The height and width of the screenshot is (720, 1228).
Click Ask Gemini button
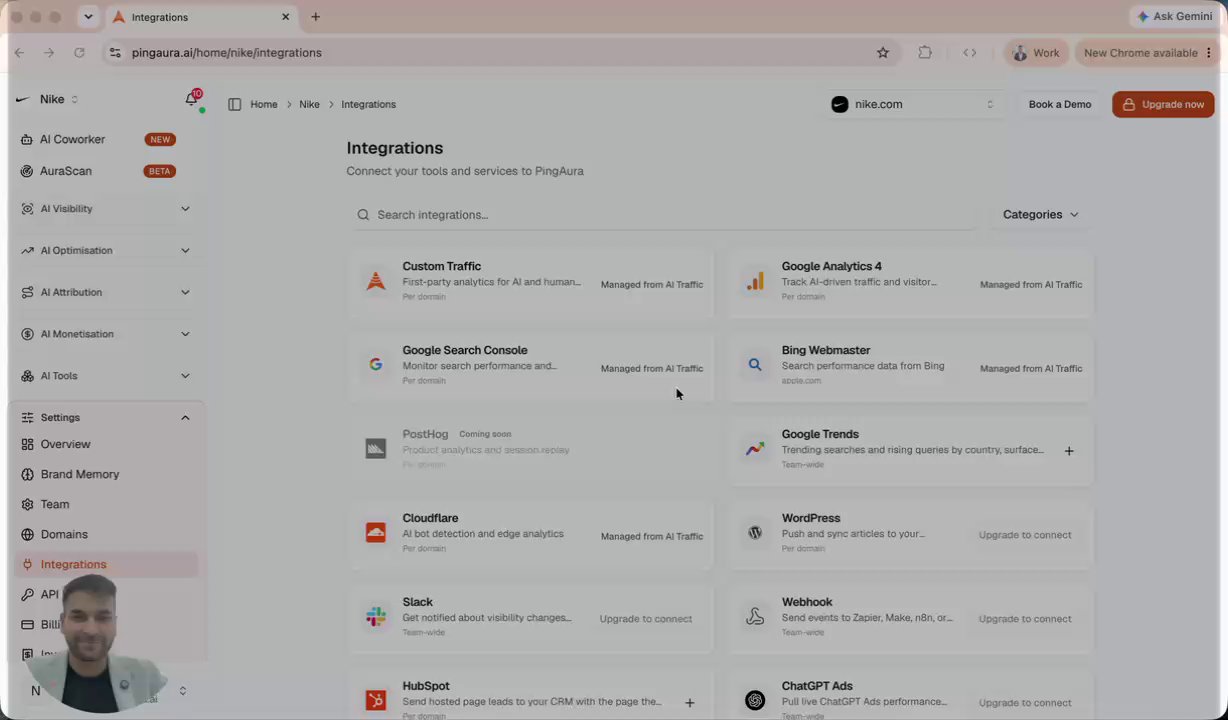(x=1175, y=17)
